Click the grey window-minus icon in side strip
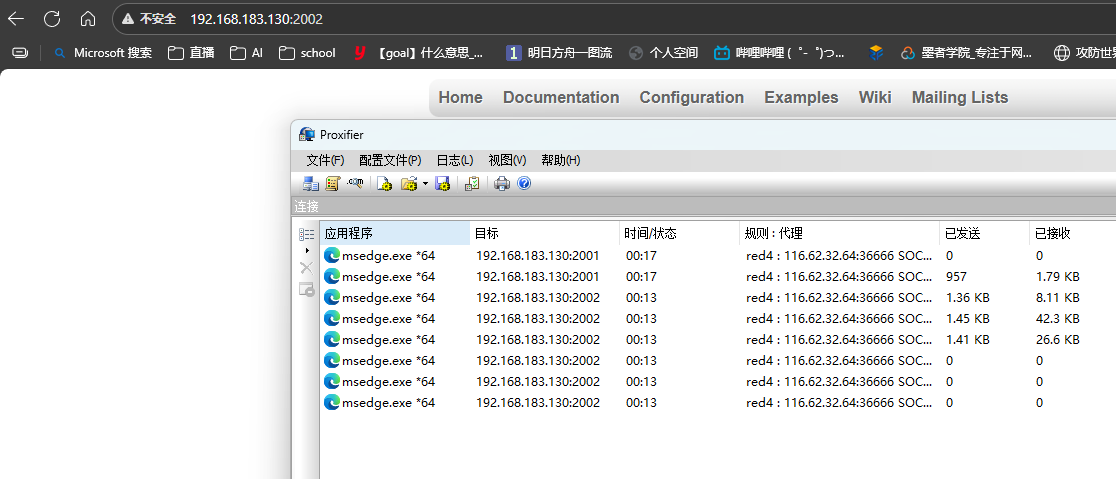This screenshot has height=479, width=1116. click(307, 289)
